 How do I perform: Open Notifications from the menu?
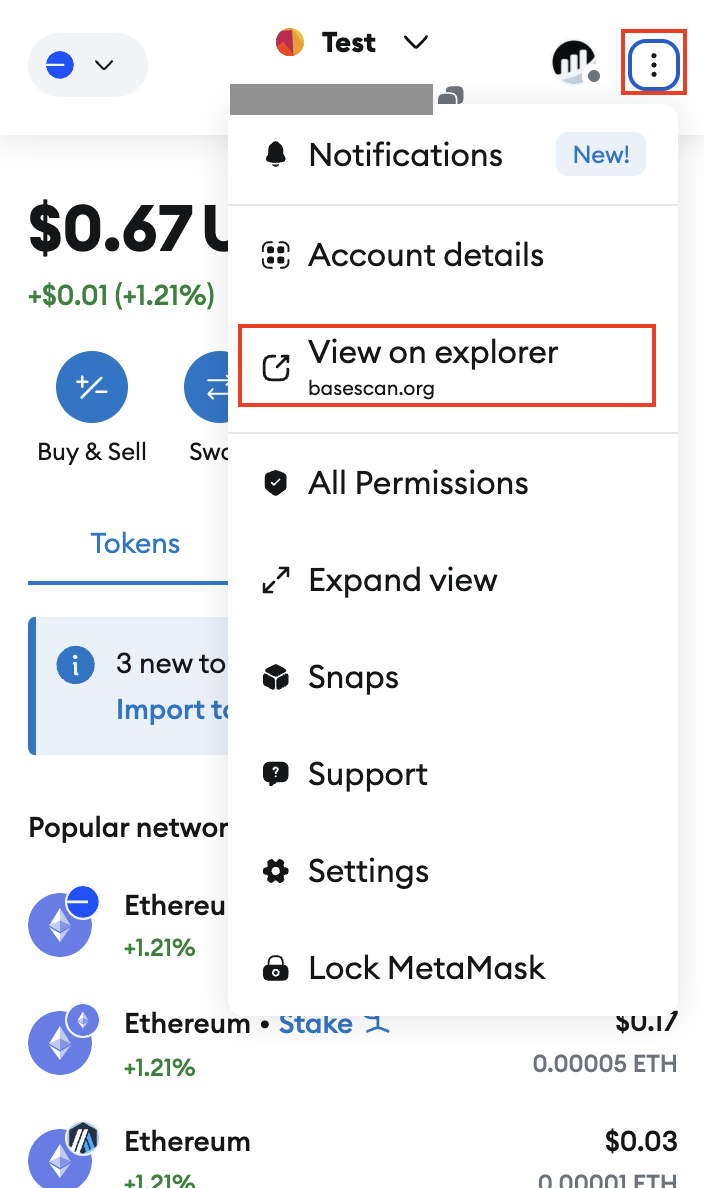pyautogui.click(x=405, y=155)
